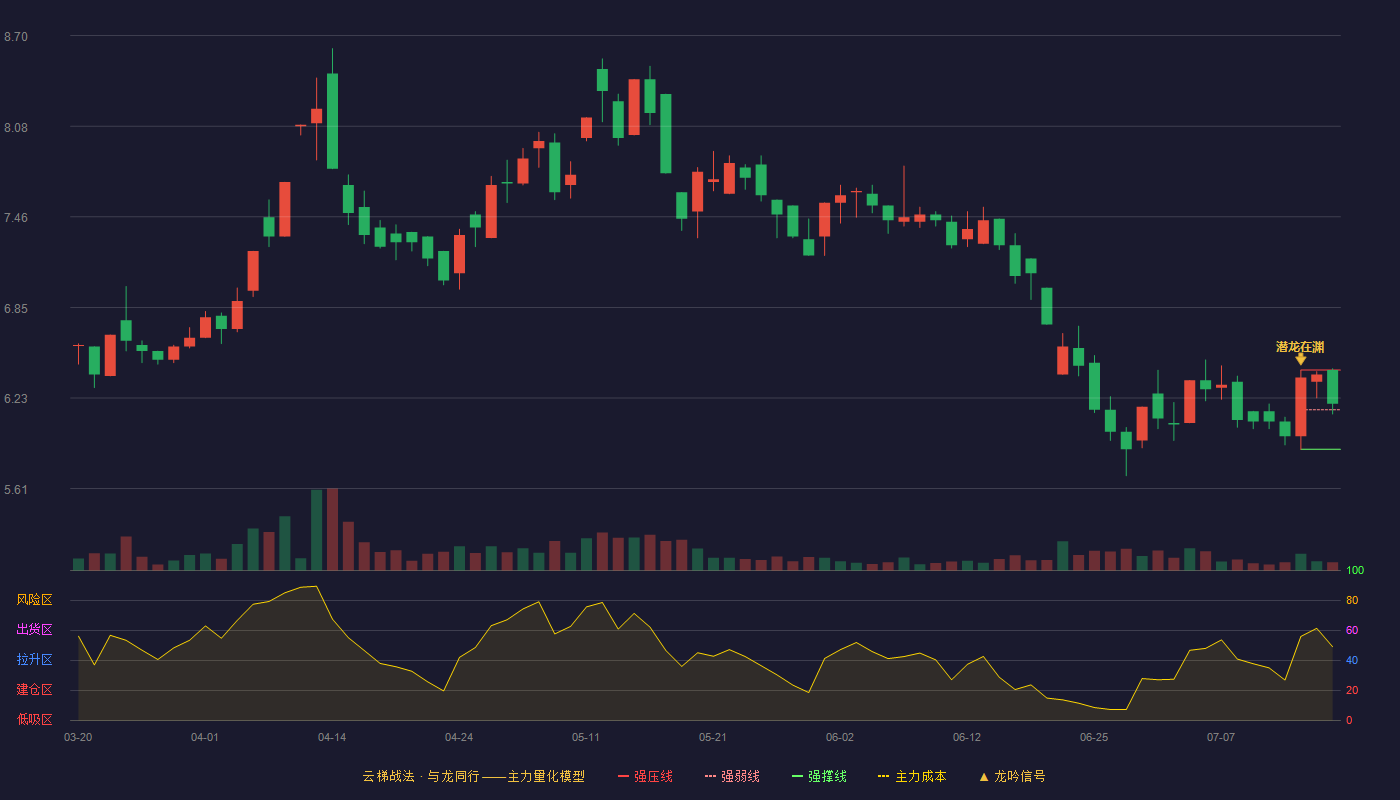The image size is (1400, 800).
Task: Click the 潜龙在渊 signal label
Action: (x=1300, y=347)
